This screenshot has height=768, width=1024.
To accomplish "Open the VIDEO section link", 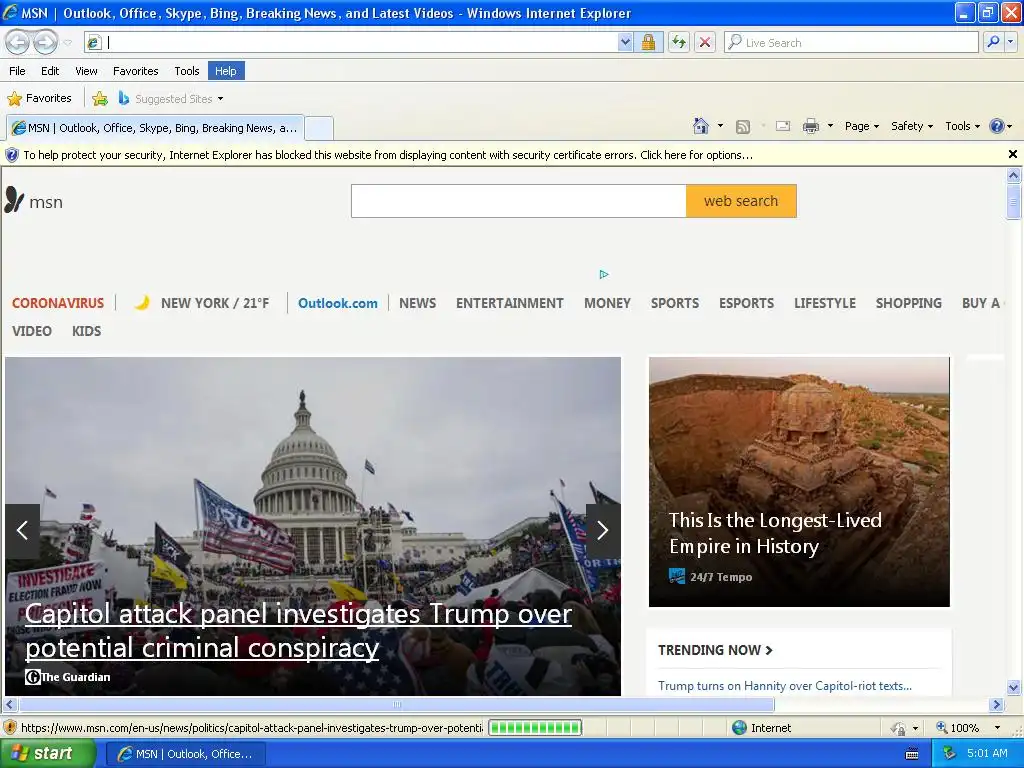I will point(31,331).
